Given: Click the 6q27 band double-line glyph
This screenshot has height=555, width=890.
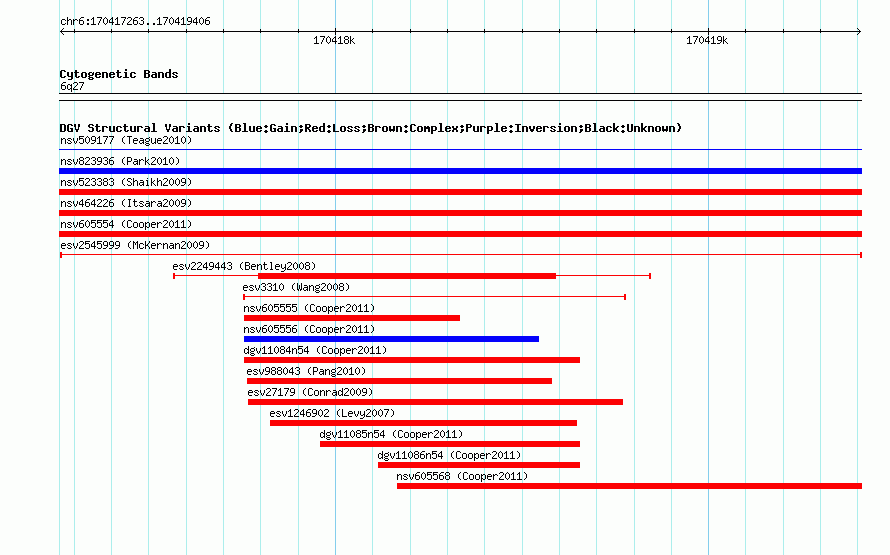Looking at the screenshot, I should pos(460,97).
